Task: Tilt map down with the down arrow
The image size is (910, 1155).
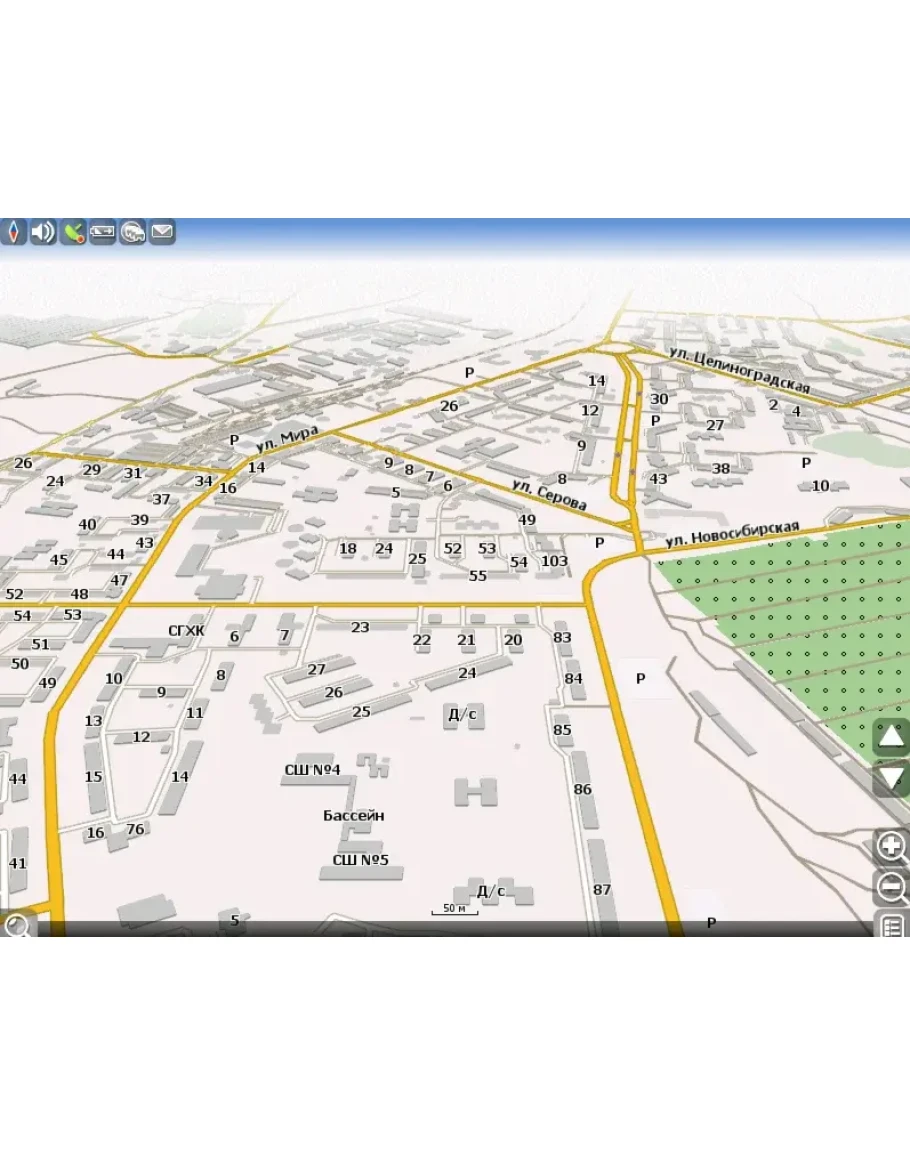Action: (x=891, y=778)
